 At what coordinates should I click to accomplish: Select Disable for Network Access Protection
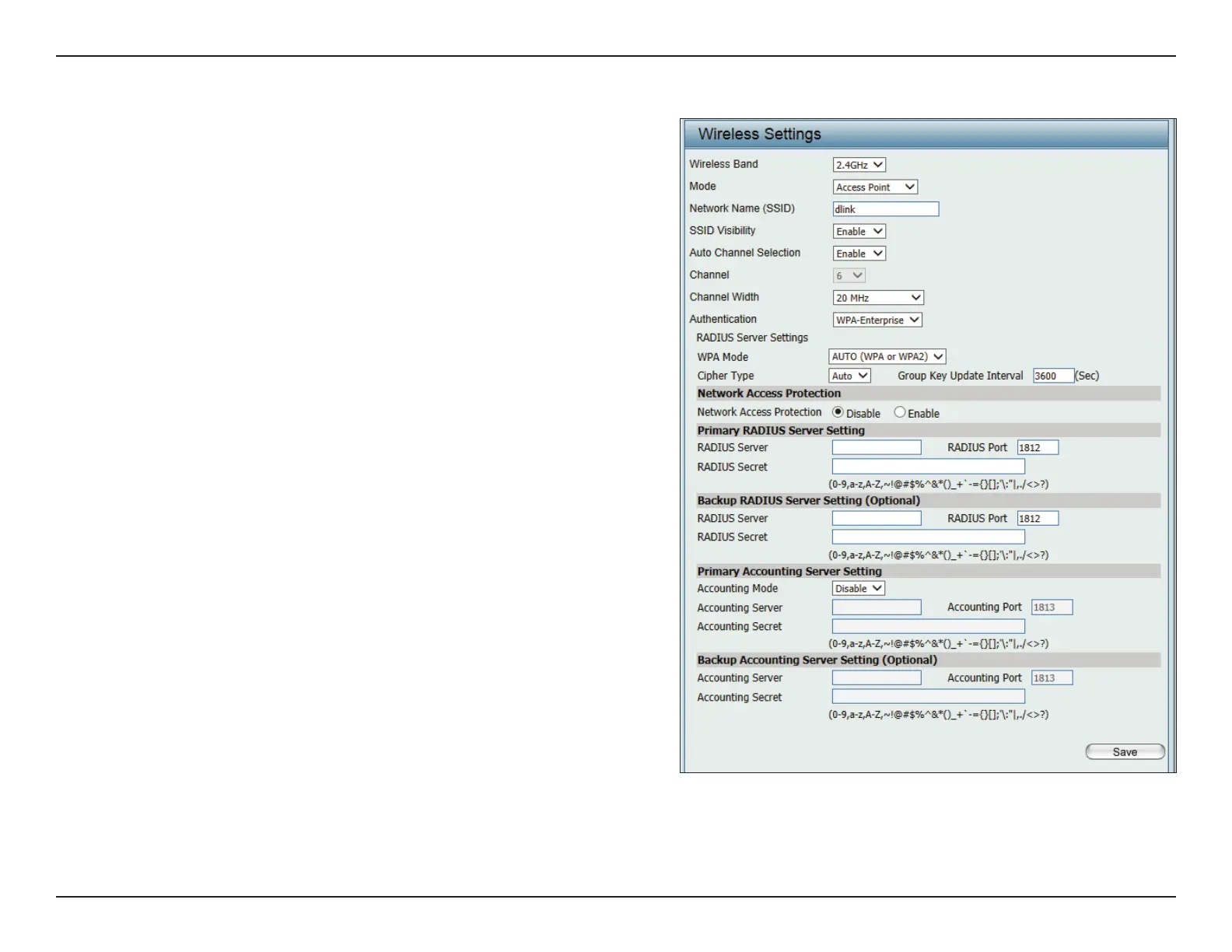tap(838, 412)
